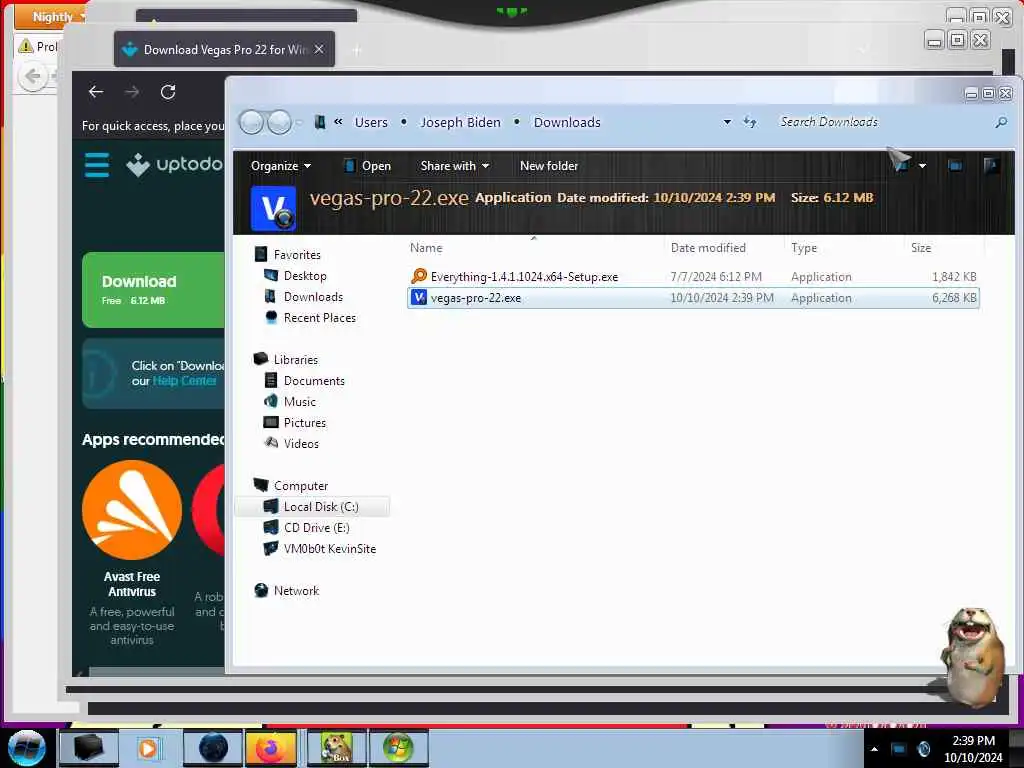Open the Help Center link

[x=184, y=381]
